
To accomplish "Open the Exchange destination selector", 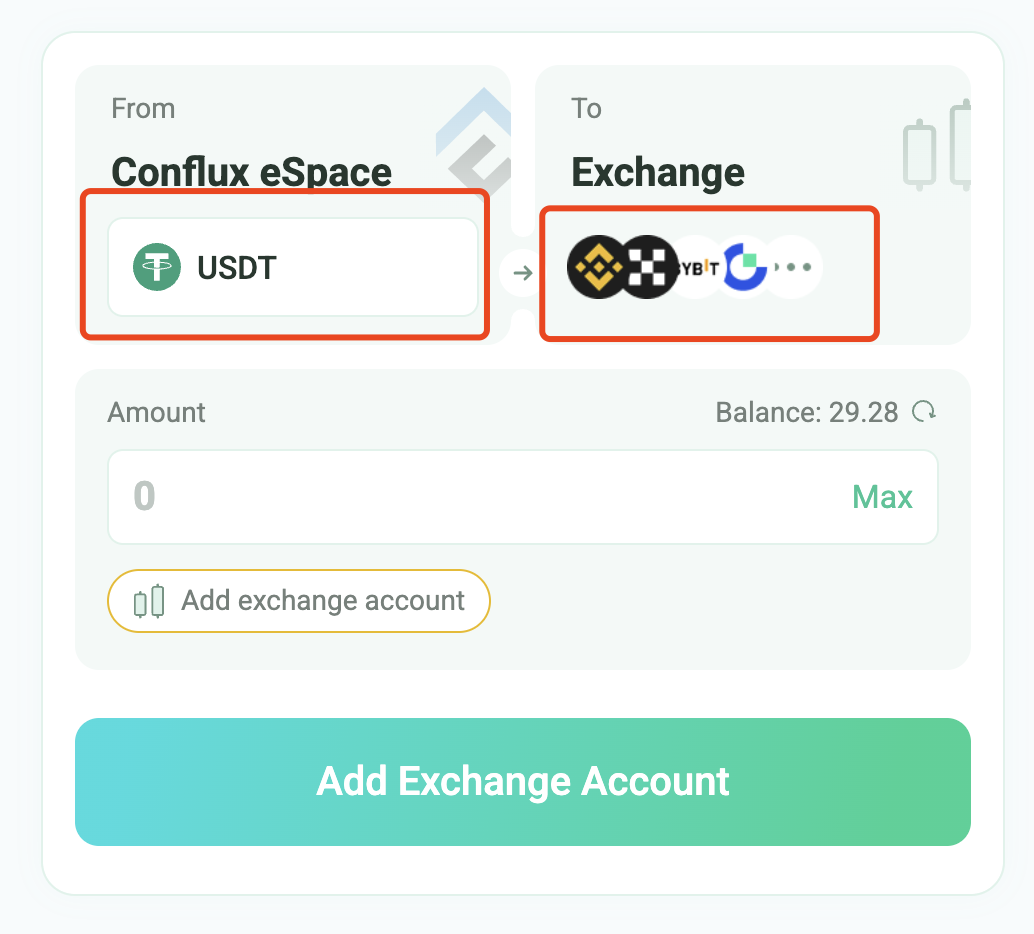I will (657, 173).
